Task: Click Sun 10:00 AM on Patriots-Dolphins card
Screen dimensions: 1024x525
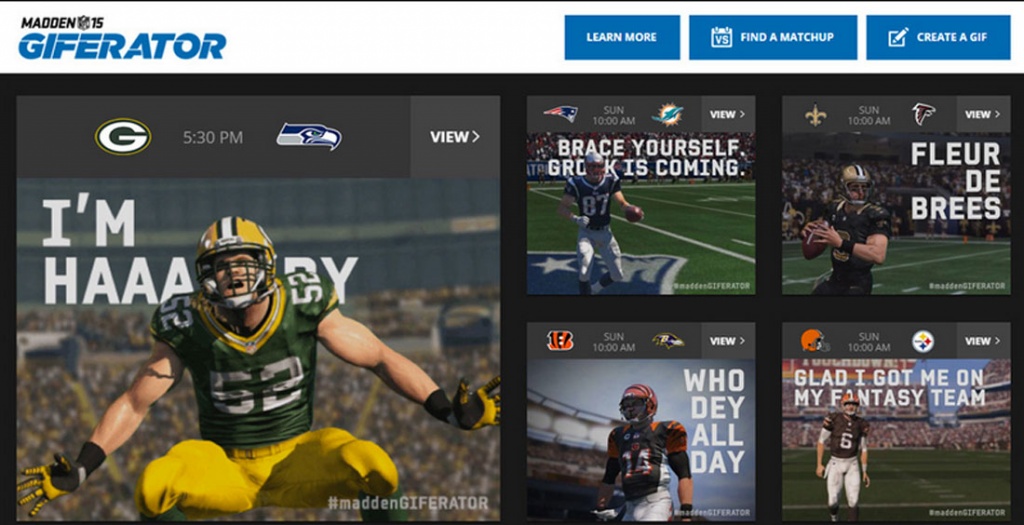Action: (613, 116)
